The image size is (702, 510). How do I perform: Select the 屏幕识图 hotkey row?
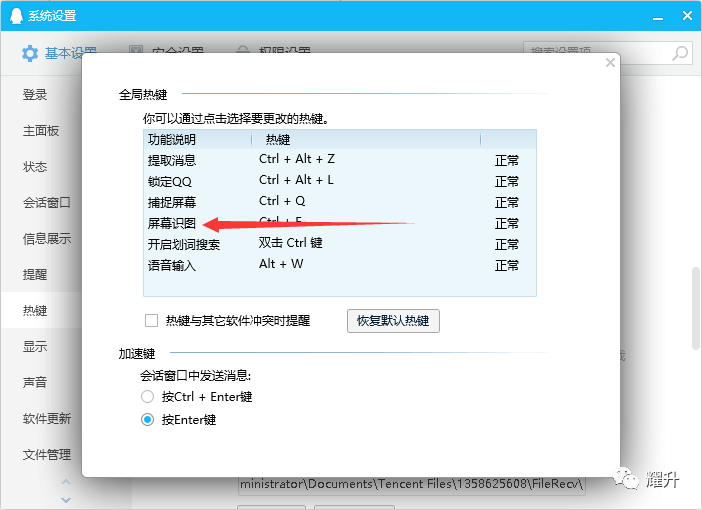point(340,223)
